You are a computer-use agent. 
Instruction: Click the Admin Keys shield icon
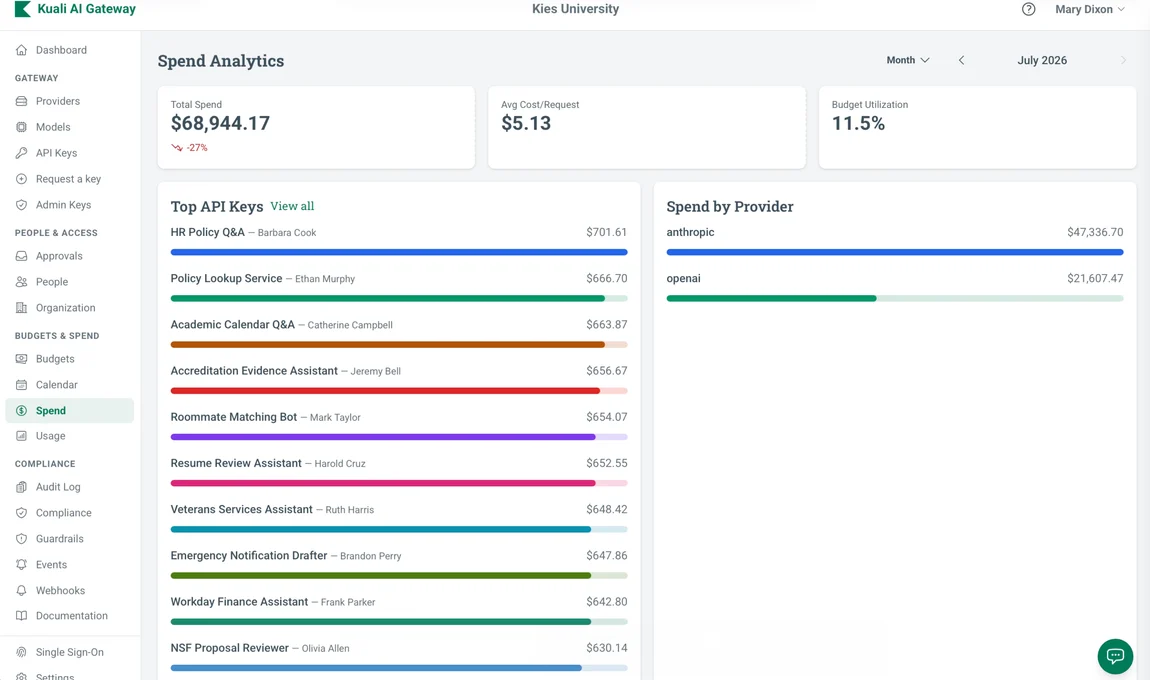21,205
